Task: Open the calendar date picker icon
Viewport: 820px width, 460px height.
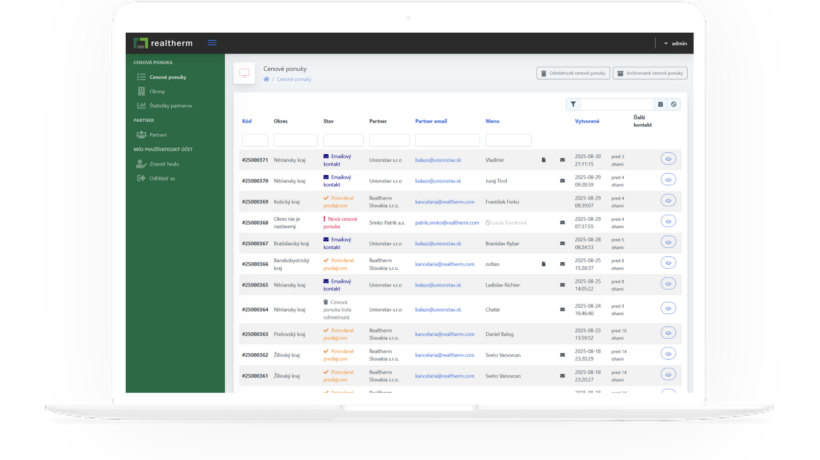Action: click(x=660, y=104)
